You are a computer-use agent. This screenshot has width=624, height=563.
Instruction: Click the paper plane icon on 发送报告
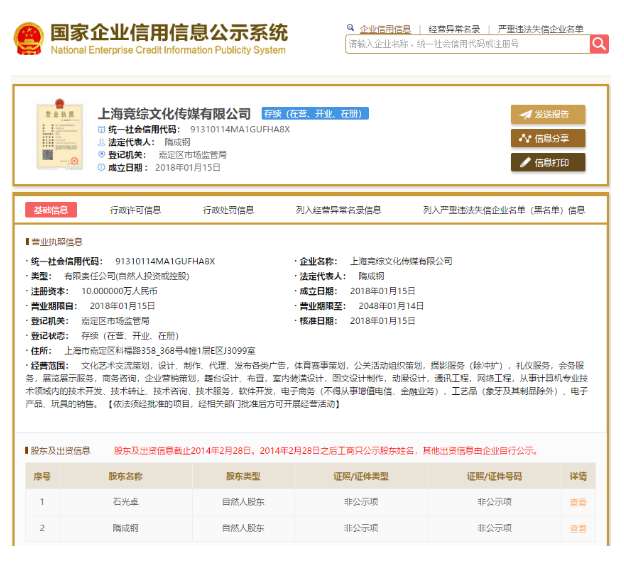[x=525, y=115]
